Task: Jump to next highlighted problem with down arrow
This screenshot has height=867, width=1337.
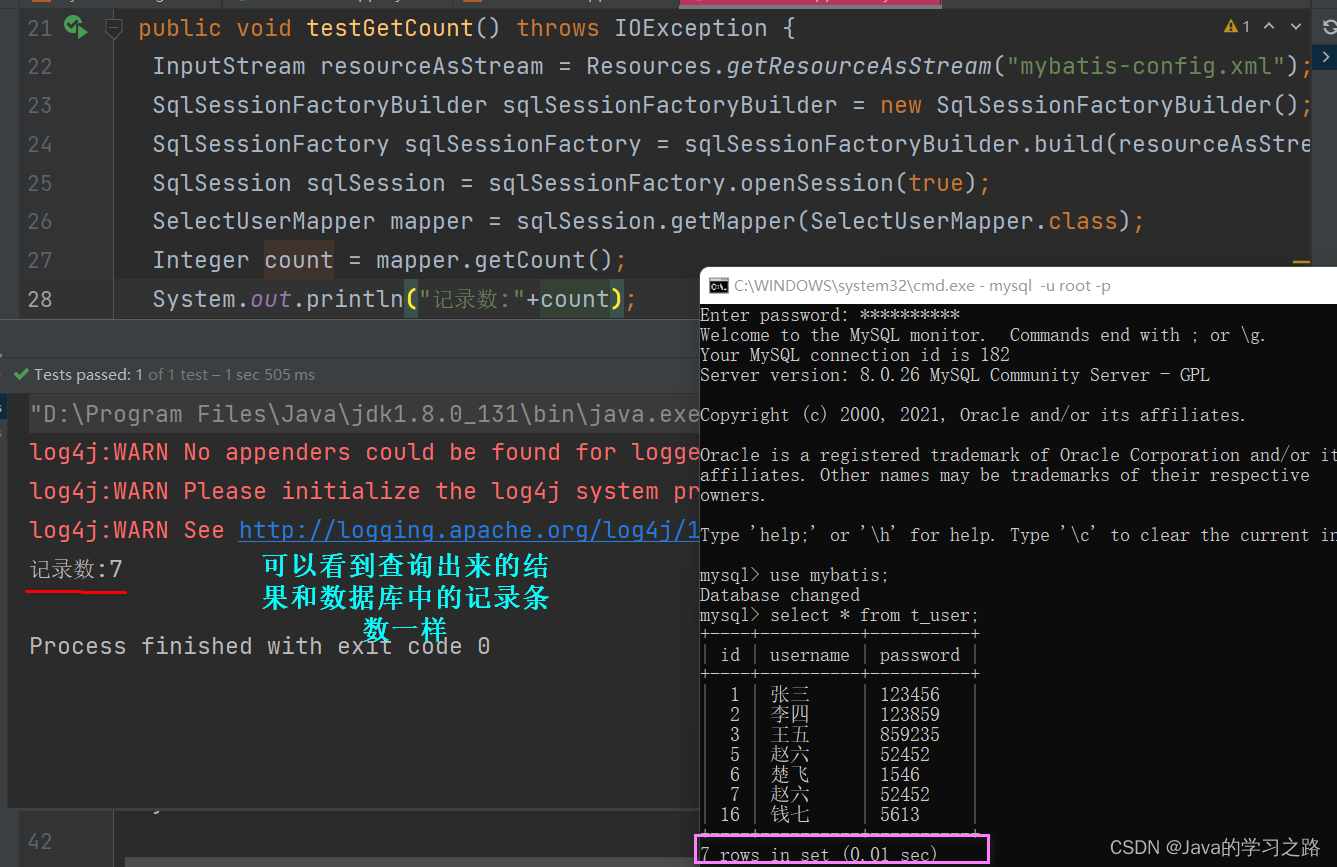Action: coord(1297,27)
